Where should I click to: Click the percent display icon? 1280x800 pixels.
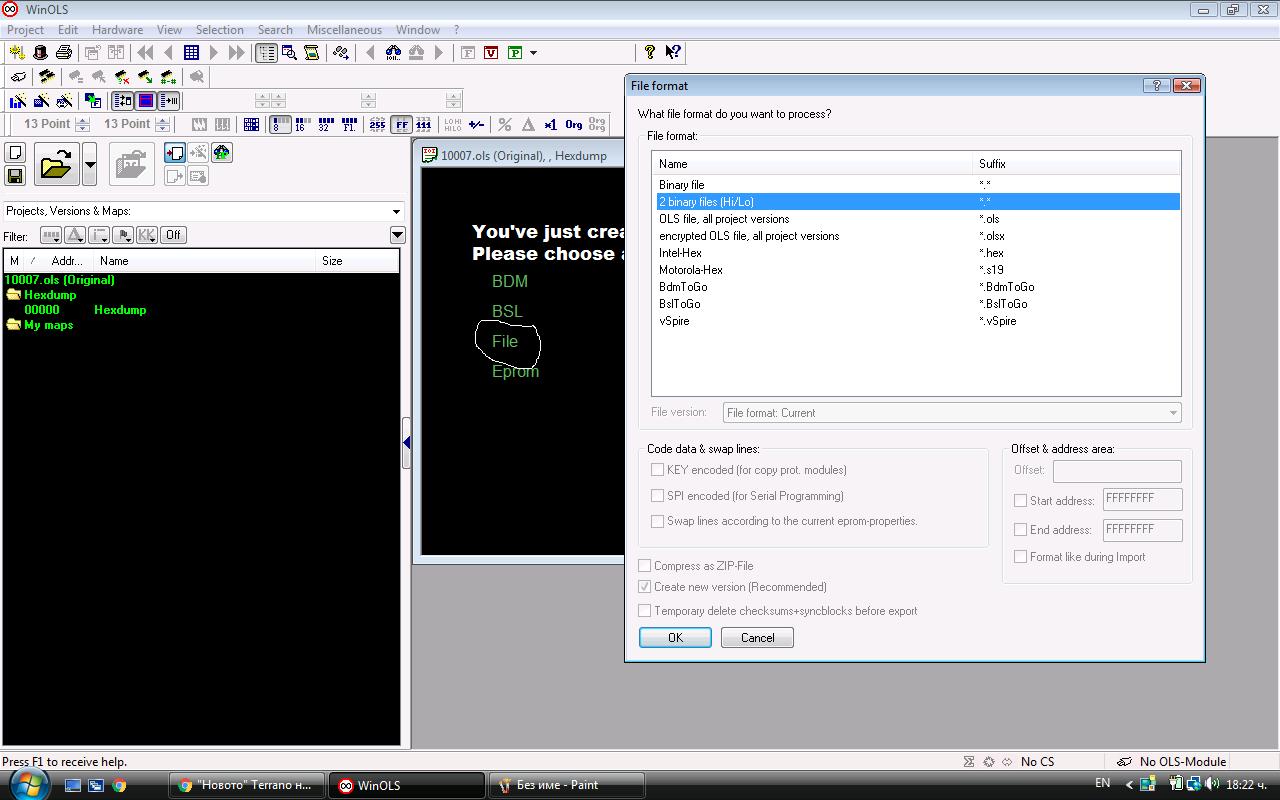(x=505, y=124)
